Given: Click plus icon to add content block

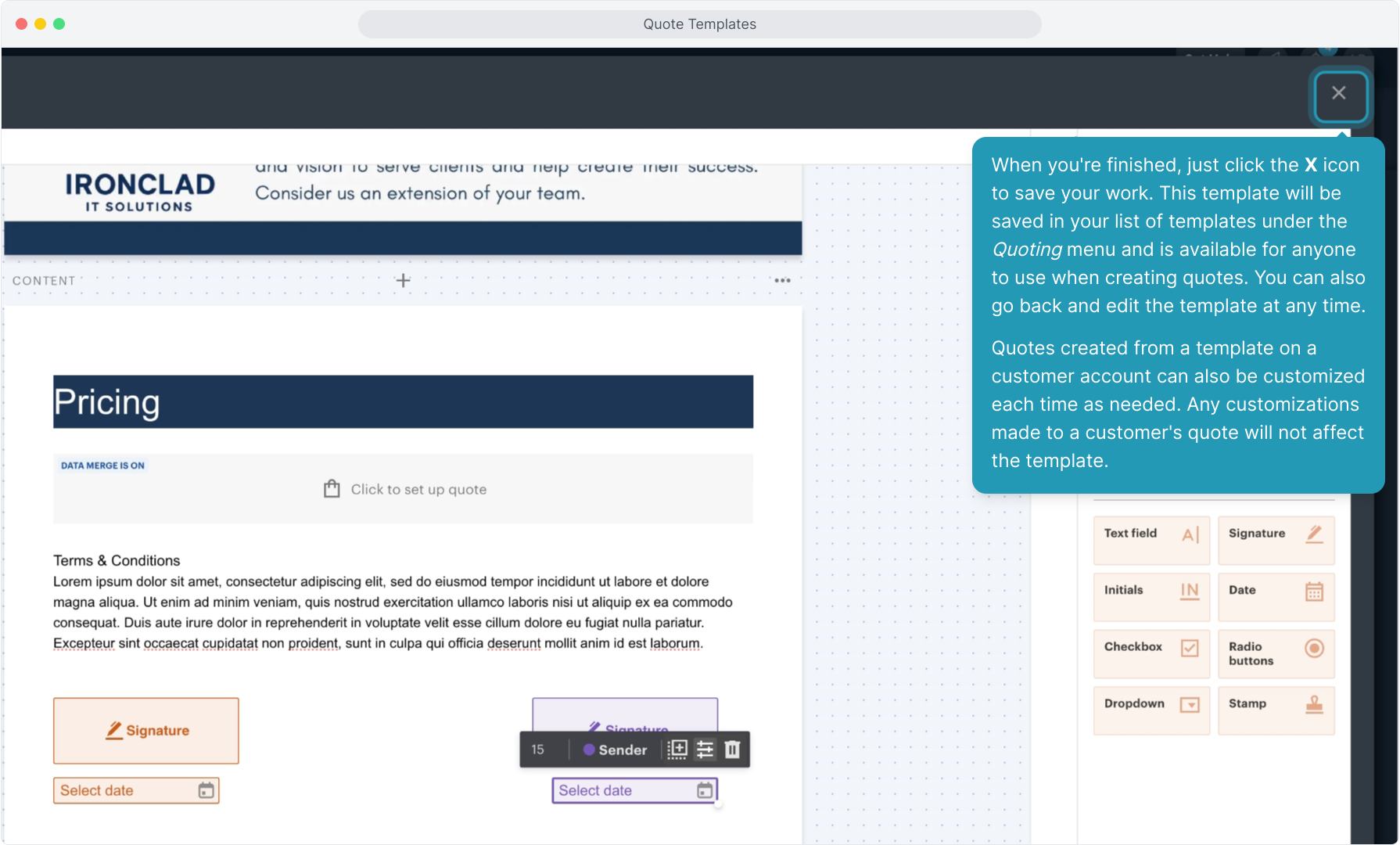Looking at the screenshot, I should 403,280.
